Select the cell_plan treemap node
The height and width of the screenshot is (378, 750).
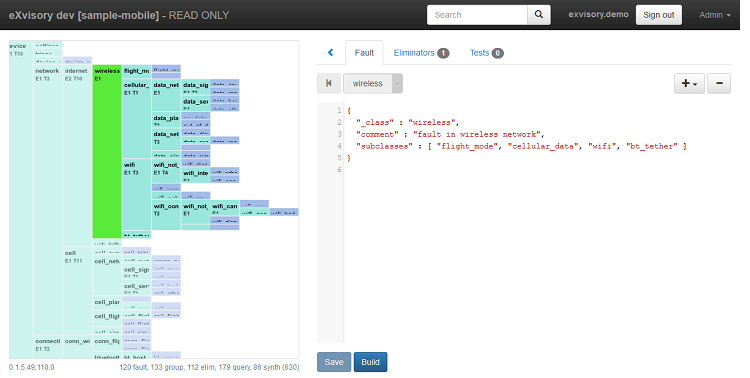click(107, 302)
